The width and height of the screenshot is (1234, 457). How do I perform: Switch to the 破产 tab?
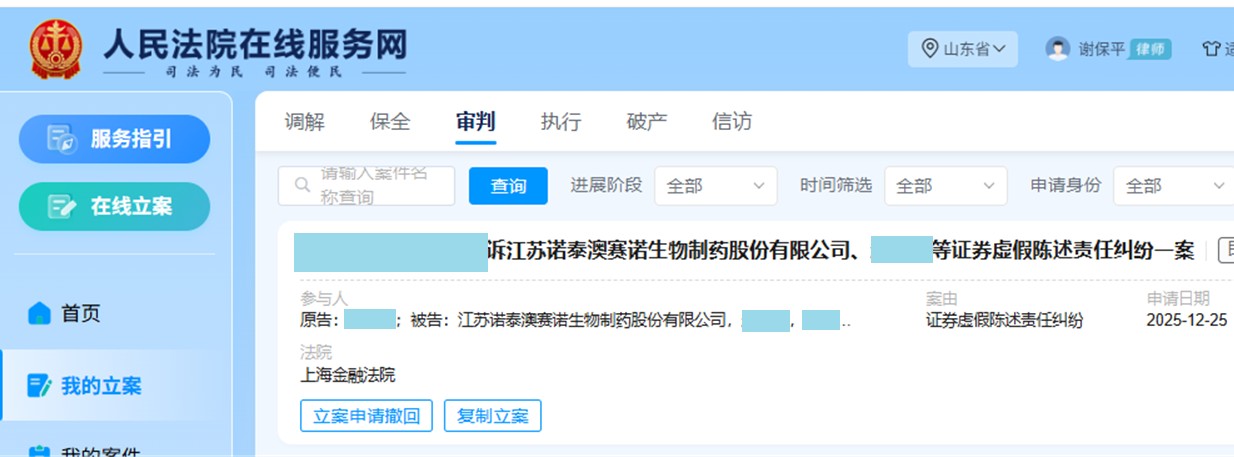647,122
